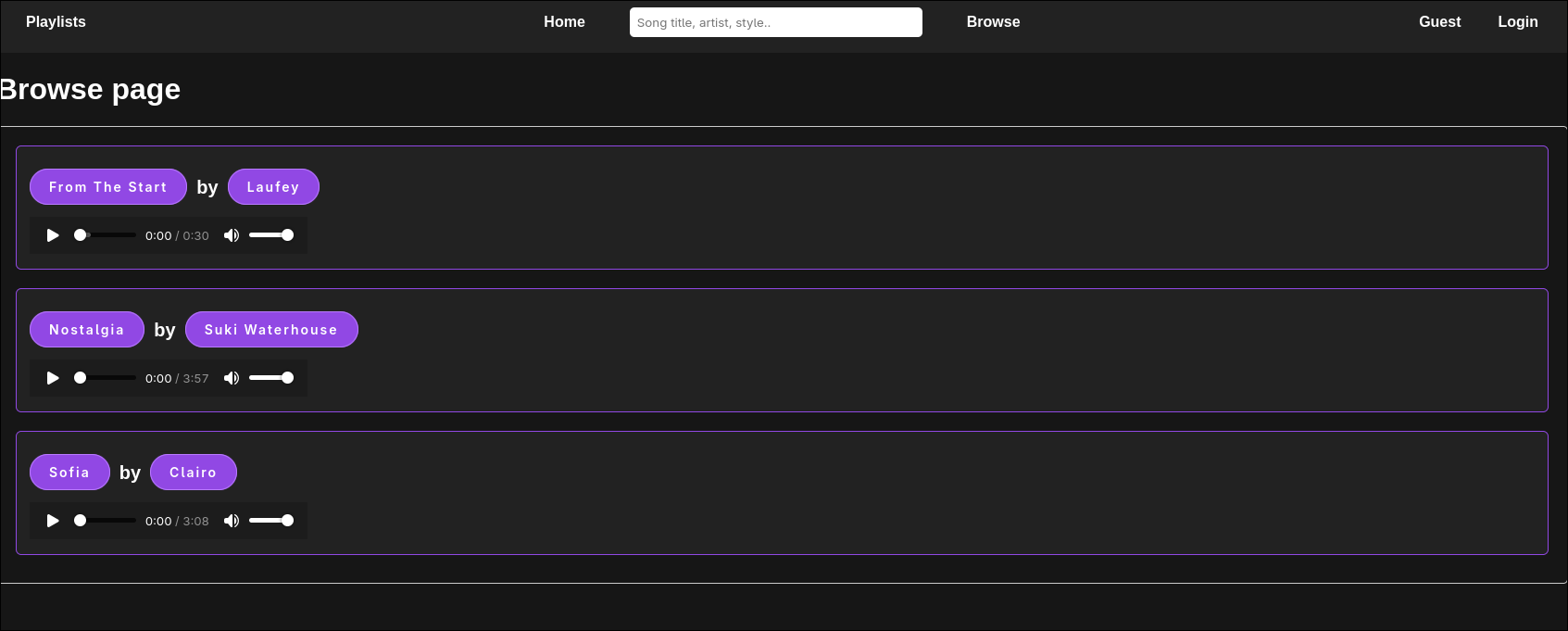Open the From The Start song tag
This screenshot has width=1568, height=631.
coord(108,187)
